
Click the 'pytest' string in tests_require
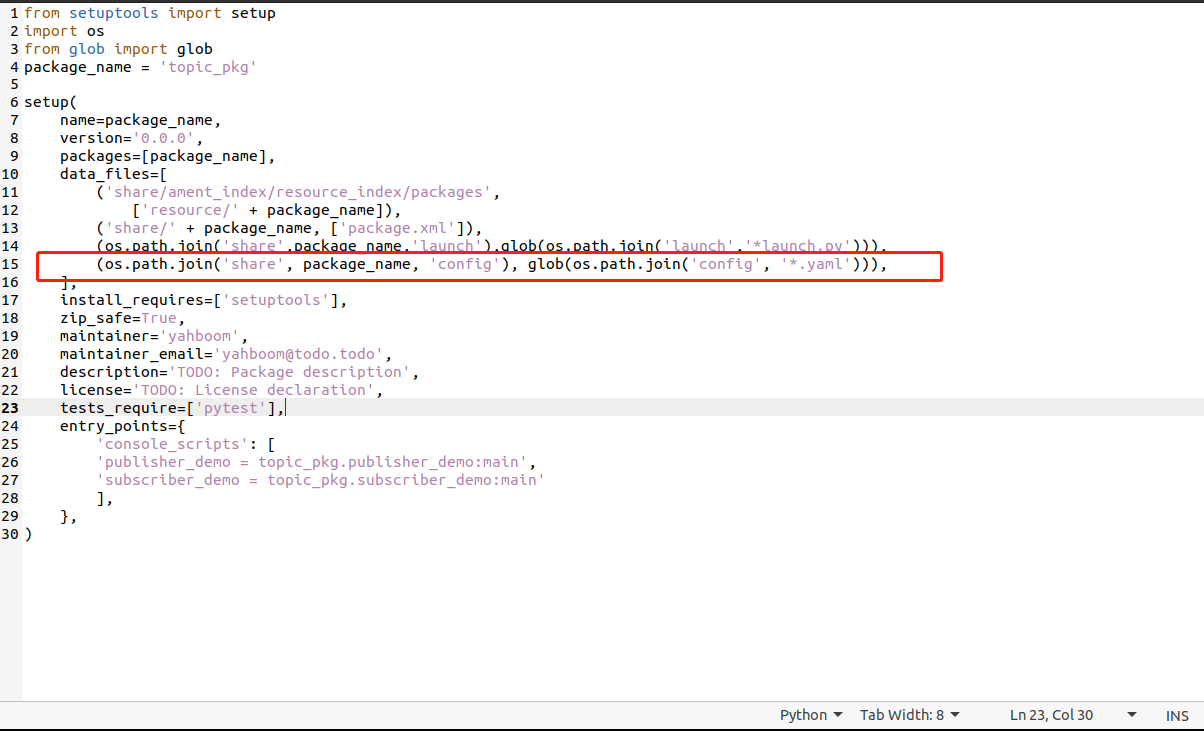click(234, 408)
